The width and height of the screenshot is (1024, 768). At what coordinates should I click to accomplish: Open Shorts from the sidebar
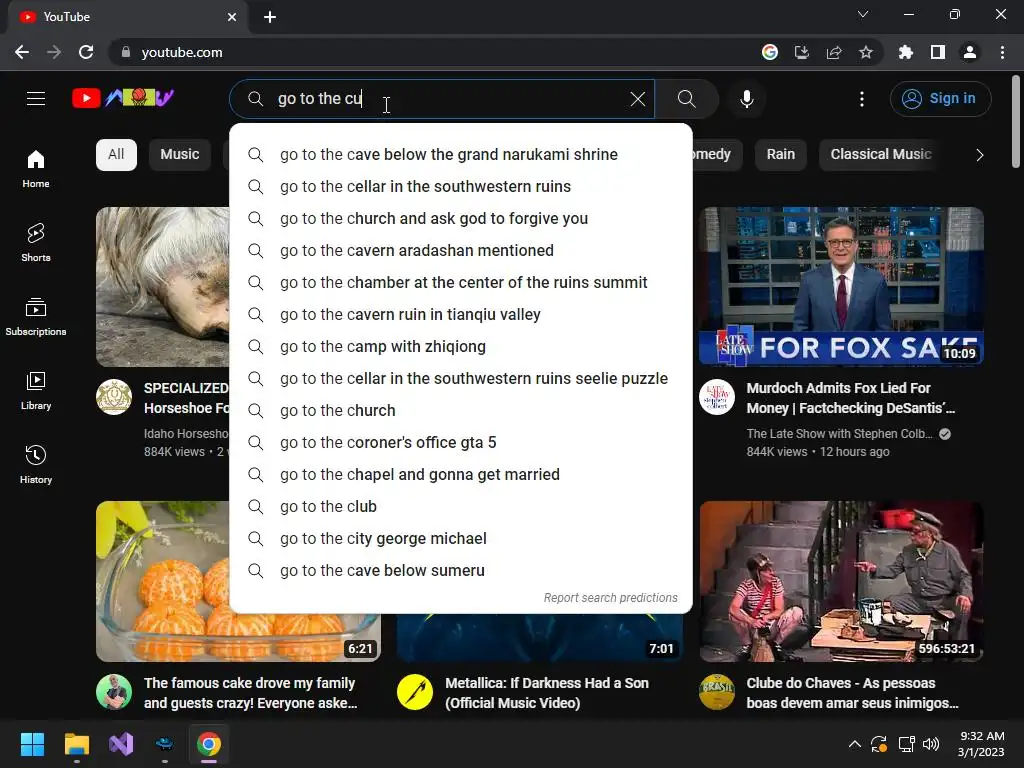tap(36, 242)
